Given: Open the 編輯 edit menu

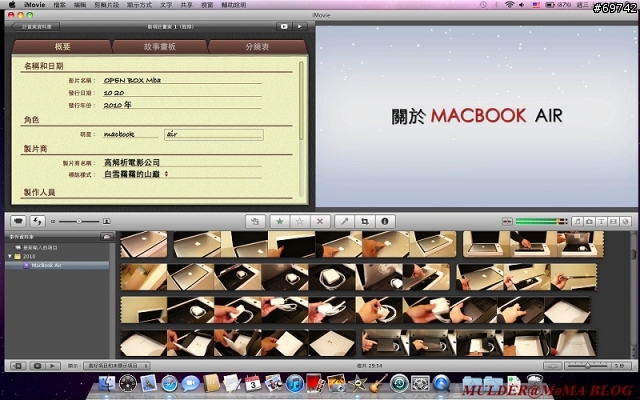Looking at the screenshot, I should [80, 5].
